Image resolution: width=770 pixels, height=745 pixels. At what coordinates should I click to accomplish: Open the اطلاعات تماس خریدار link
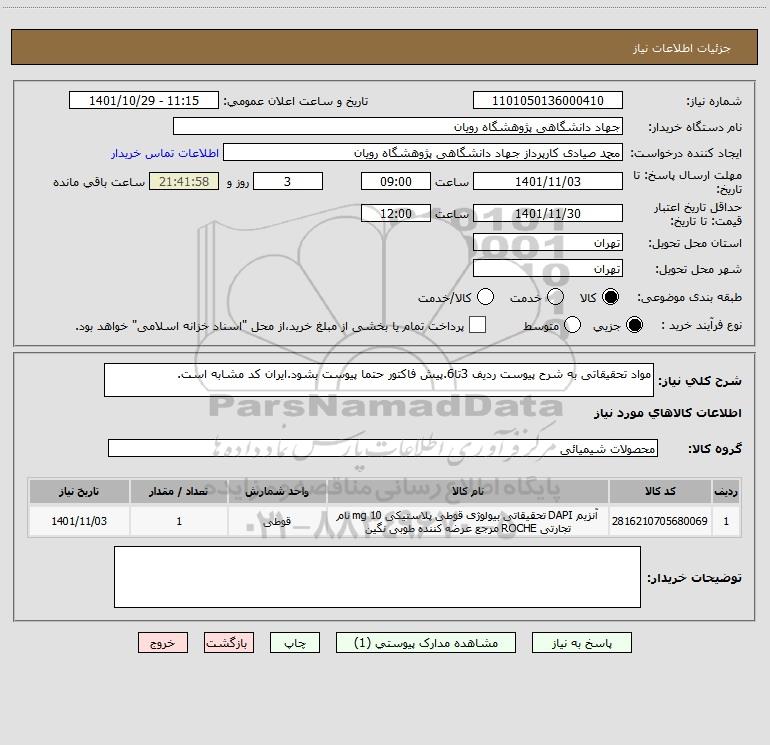pyautogui.click(x=165, y=153)
